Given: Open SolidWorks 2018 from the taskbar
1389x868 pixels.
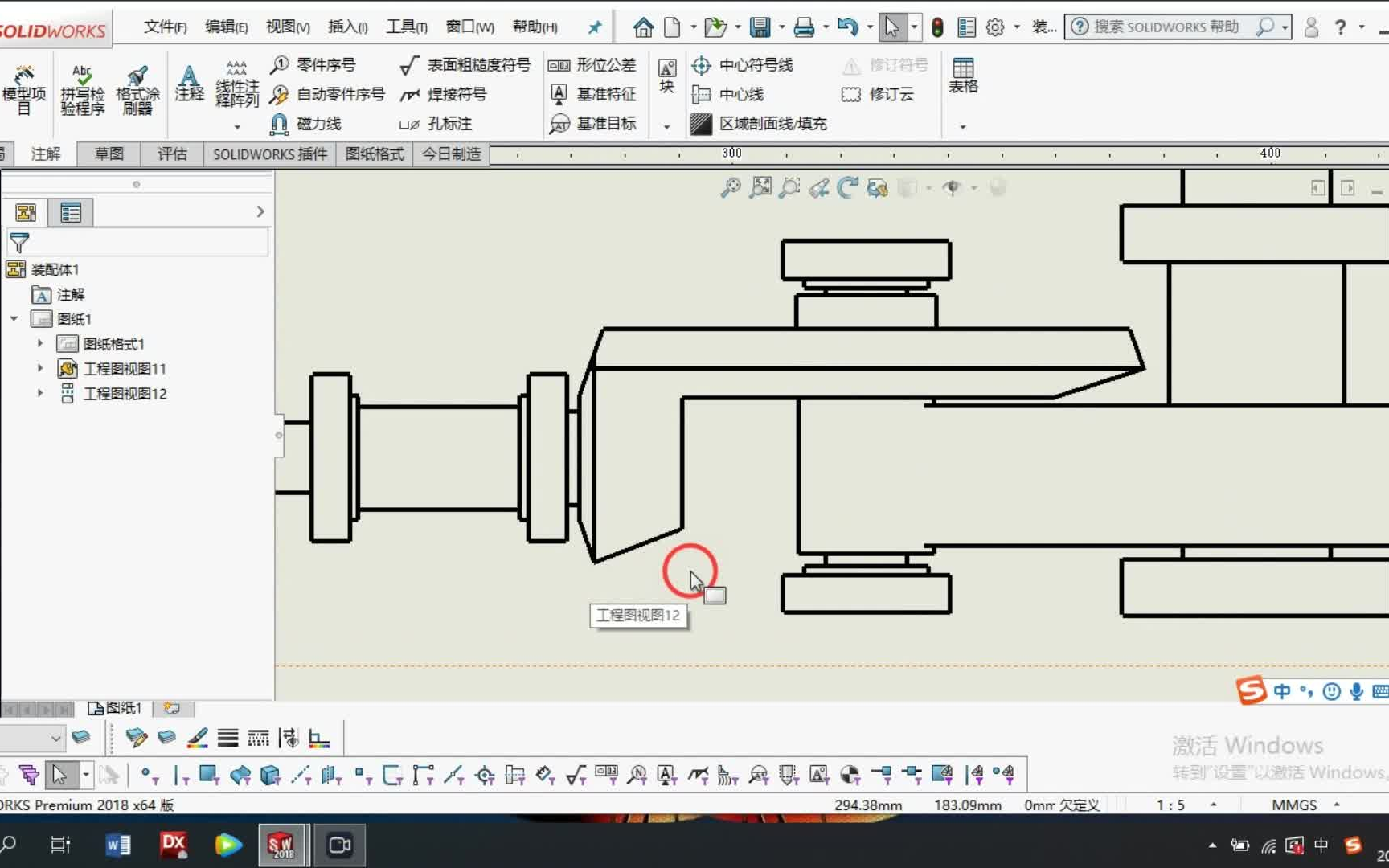Looking at the screenshot, I should [x=282, y=845].
